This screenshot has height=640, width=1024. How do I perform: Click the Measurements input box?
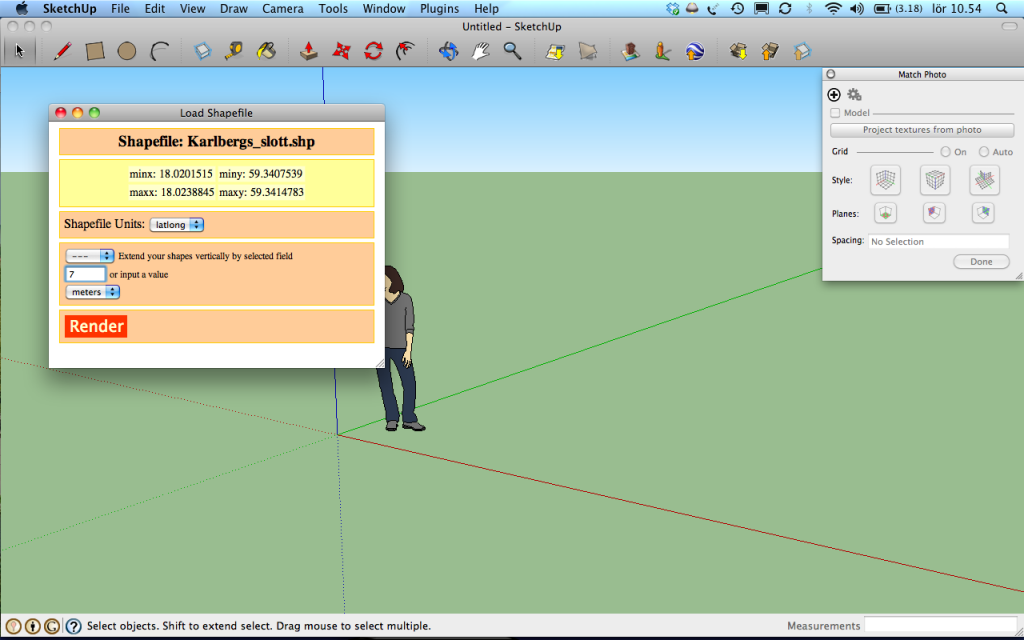pyautogui.click(x=941, y=626)
